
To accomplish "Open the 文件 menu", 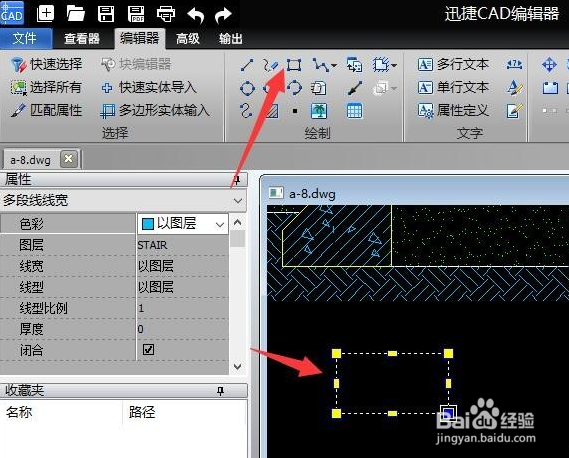I will tap(25, 38).
